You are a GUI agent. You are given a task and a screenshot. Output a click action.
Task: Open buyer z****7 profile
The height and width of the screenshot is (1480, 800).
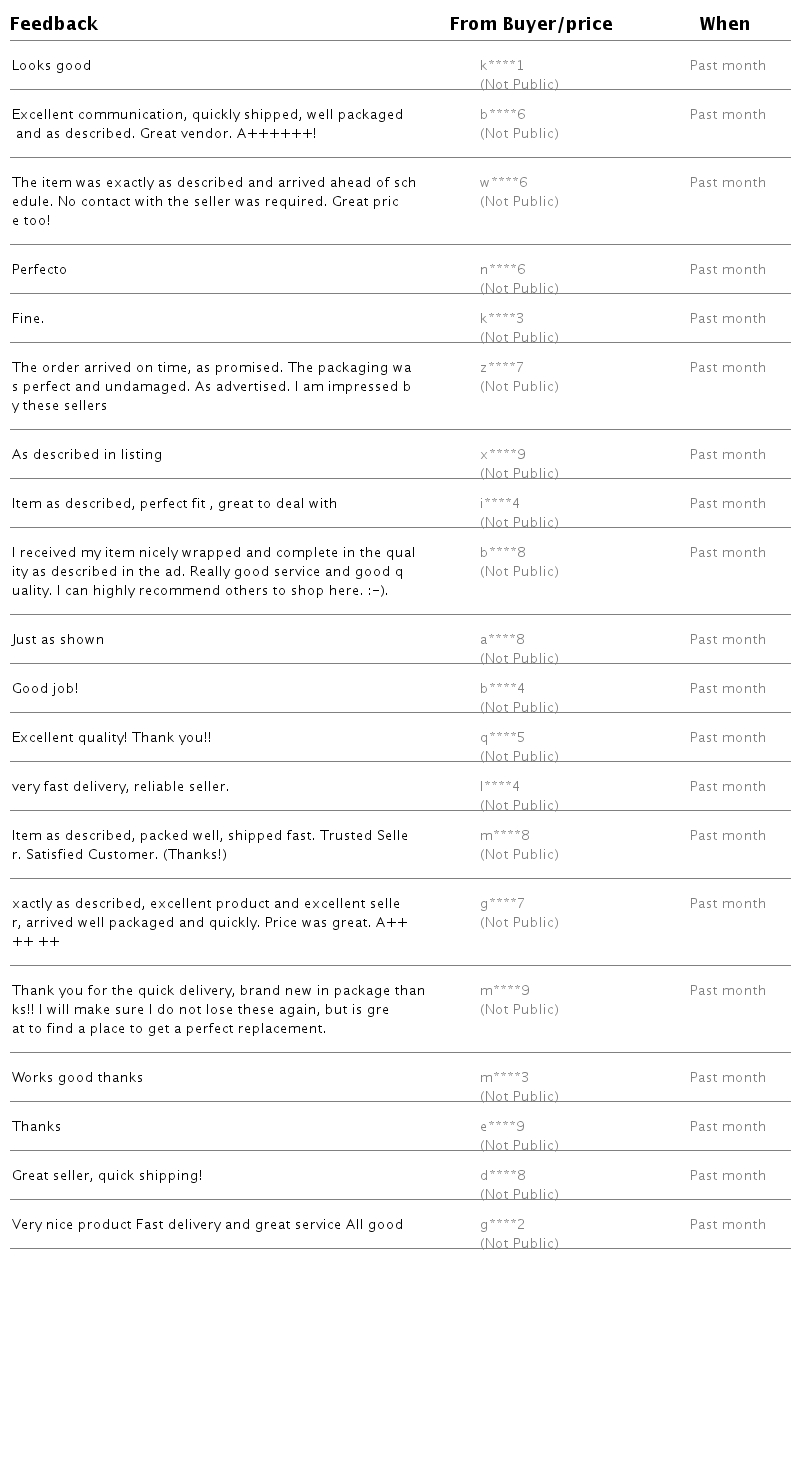point(502,368)
